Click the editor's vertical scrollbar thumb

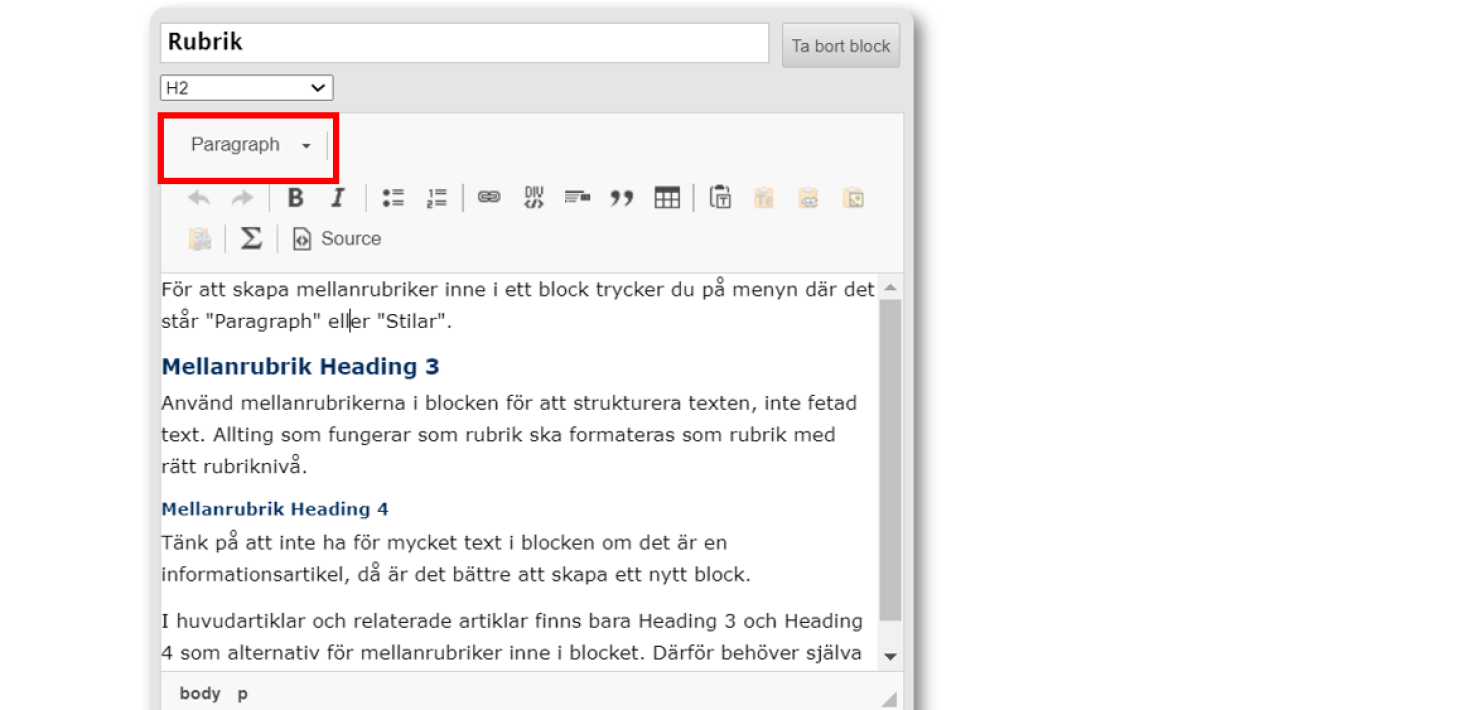[x=890, y=460]
